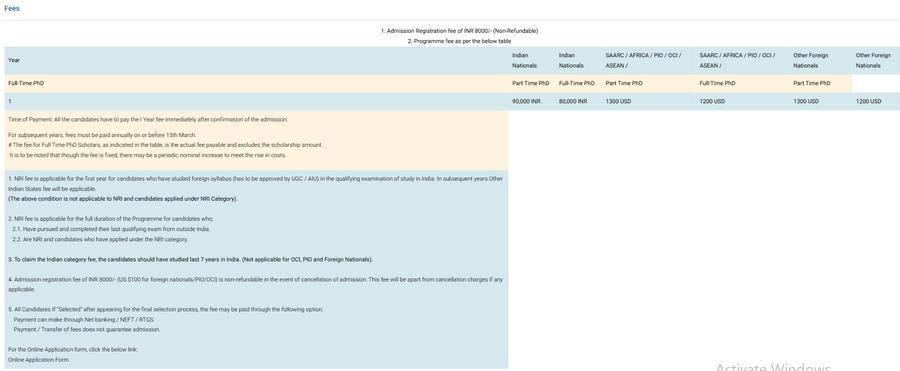Image resolution: width=900 pixels, height=371 pixels.
Task: Click note "5. All Candidates If Selected"
Action: tap(166, 309)
